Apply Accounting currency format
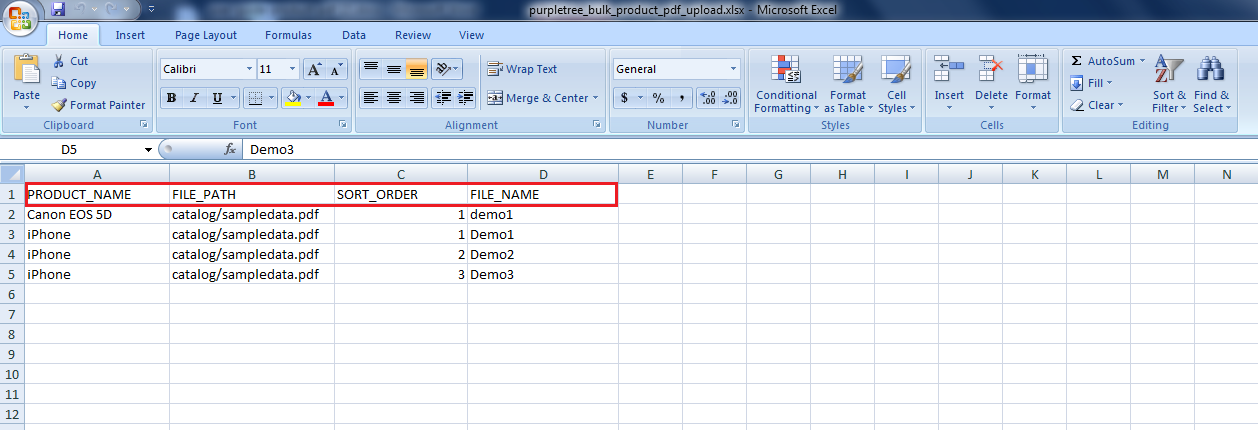The image size is (1258, 430). (x=625, y=98)
